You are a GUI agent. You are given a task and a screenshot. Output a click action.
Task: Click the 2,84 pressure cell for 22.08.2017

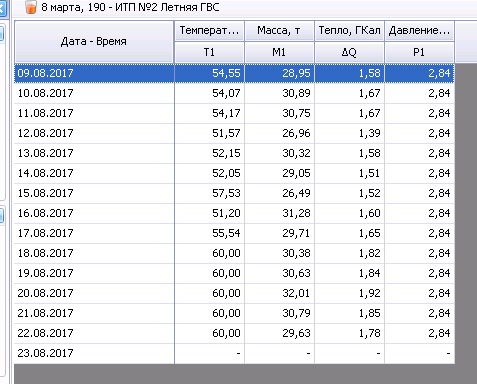(419, 333)
